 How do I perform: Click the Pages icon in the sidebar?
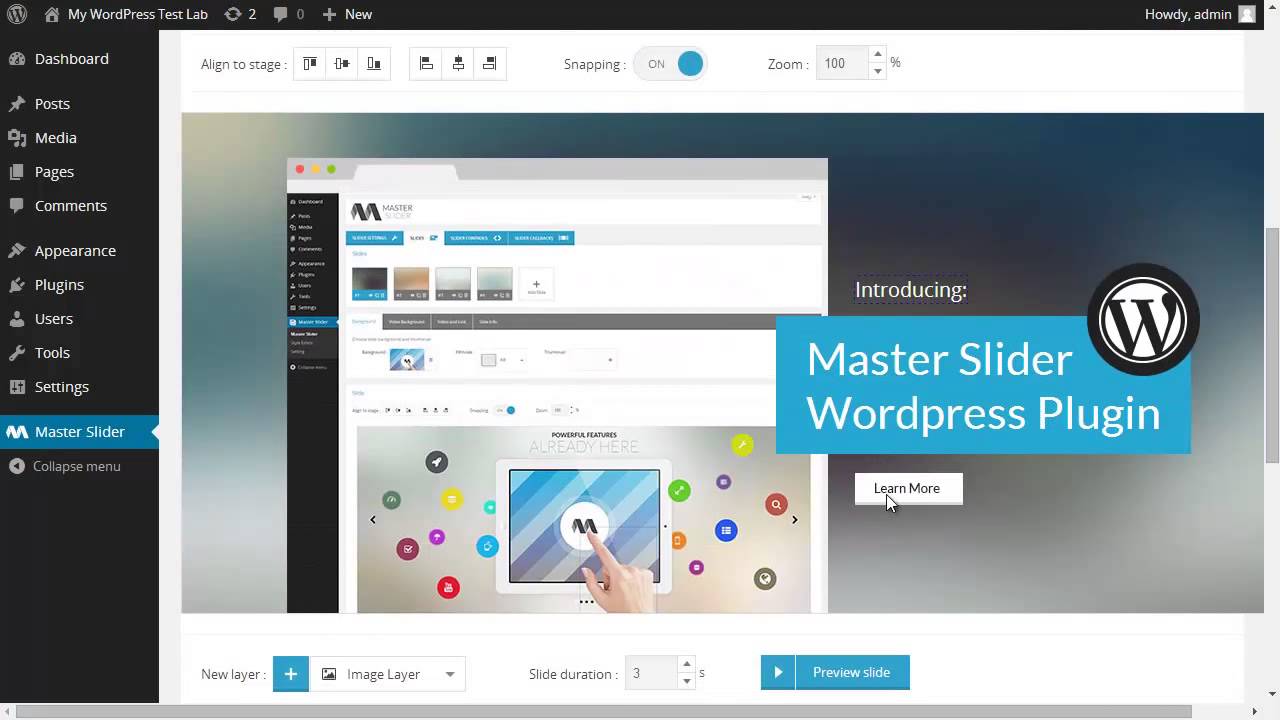coord(17,171)
